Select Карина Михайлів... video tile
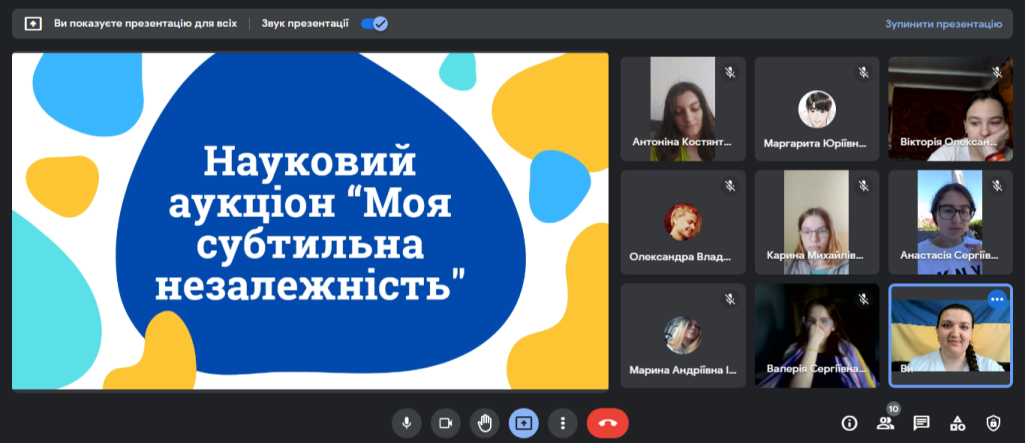Viewport: 1025px width, 443px height. click(x=816, y=222)
